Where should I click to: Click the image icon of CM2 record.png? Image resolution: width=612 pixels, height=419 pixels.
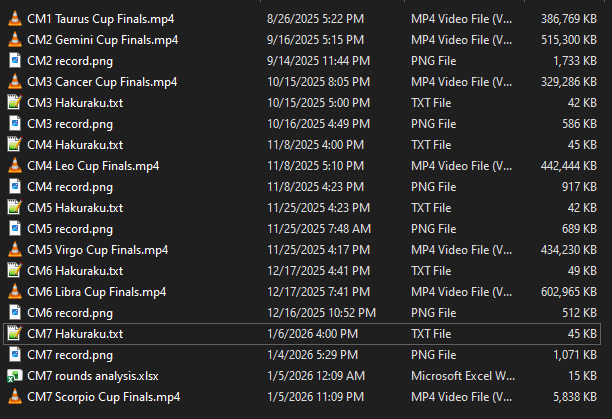click(x=15, y=61)
